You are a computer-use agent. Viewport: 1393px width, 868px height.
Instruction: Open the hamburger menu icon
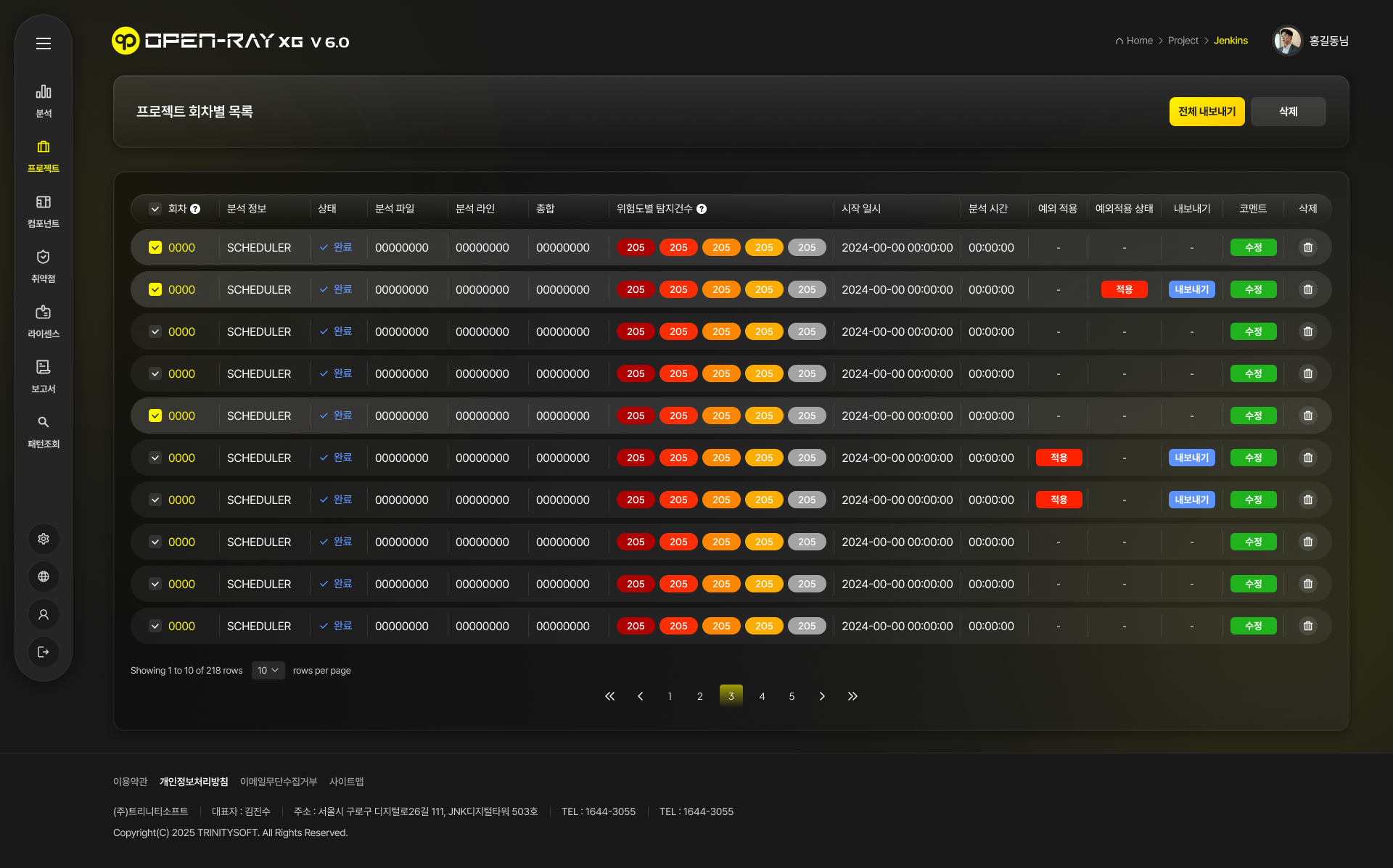click(x=44, y=44)
